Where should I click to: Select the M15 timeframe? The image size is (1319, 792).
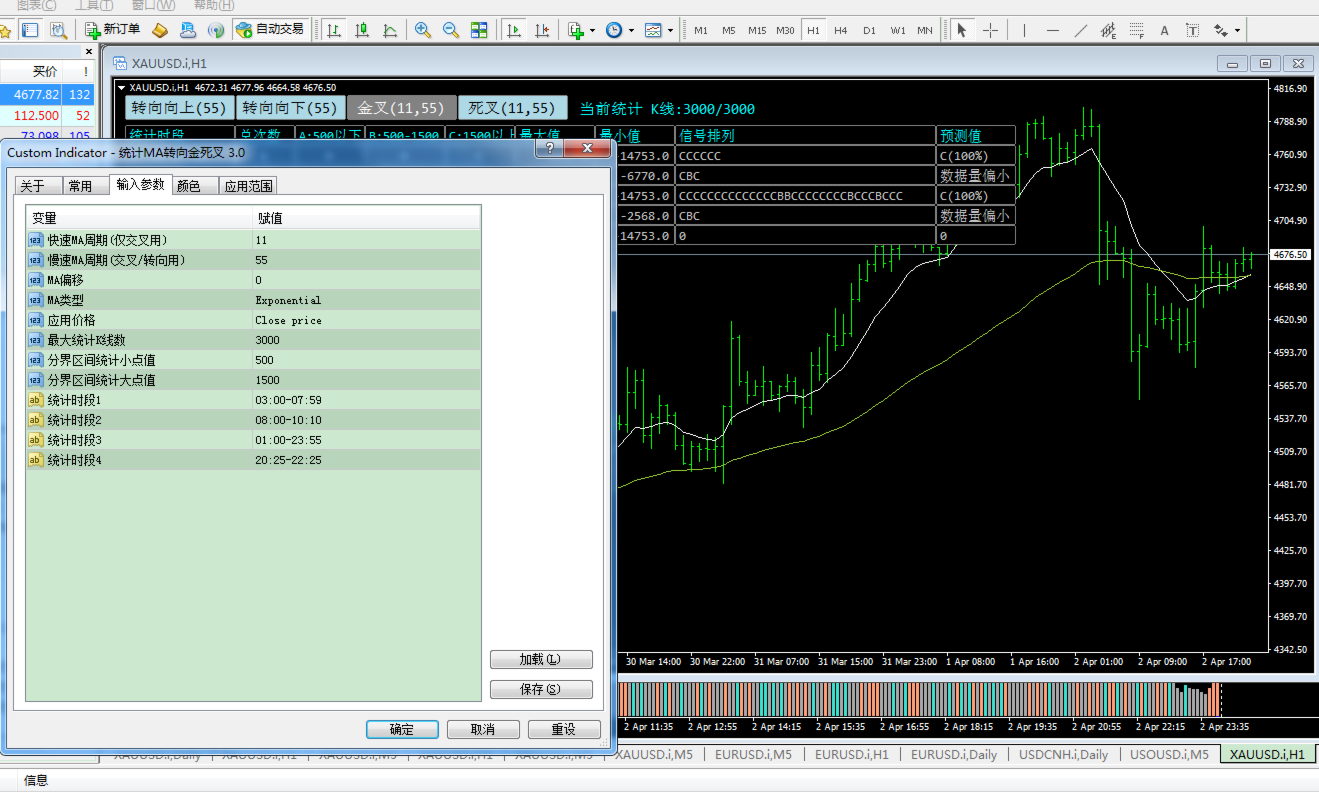(x=757, y=30)
